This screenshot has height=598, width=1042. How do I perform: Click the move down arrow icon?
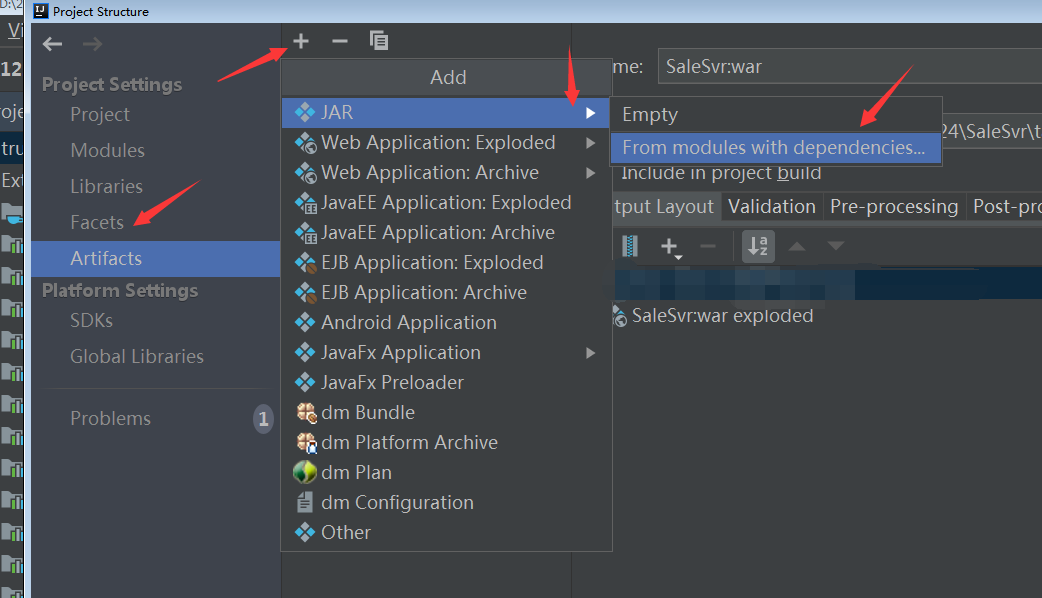point(835,247)
